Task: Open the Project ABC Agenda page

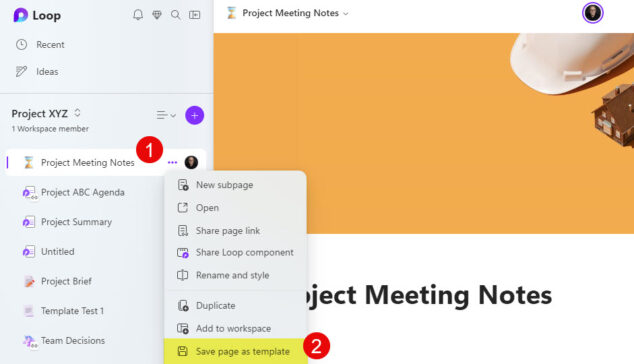Action: (x=83, y=193)
